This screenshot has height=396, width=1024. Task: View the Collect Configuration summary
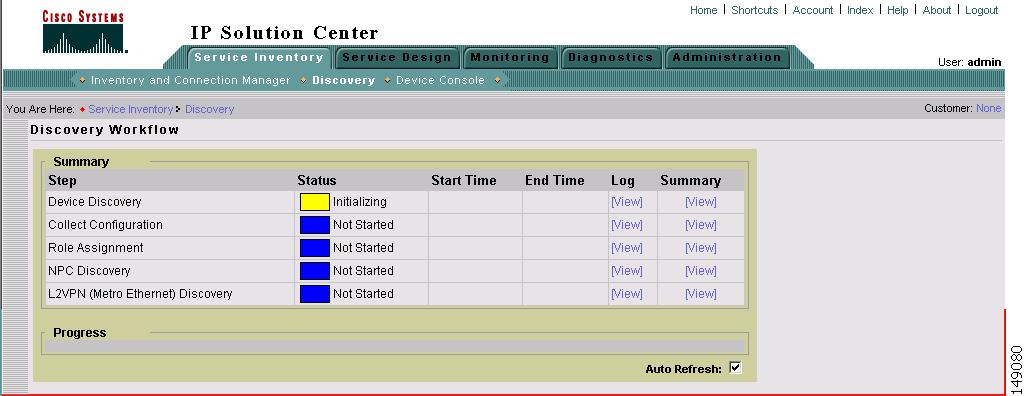pyautogui.click(x=701, y=225)
